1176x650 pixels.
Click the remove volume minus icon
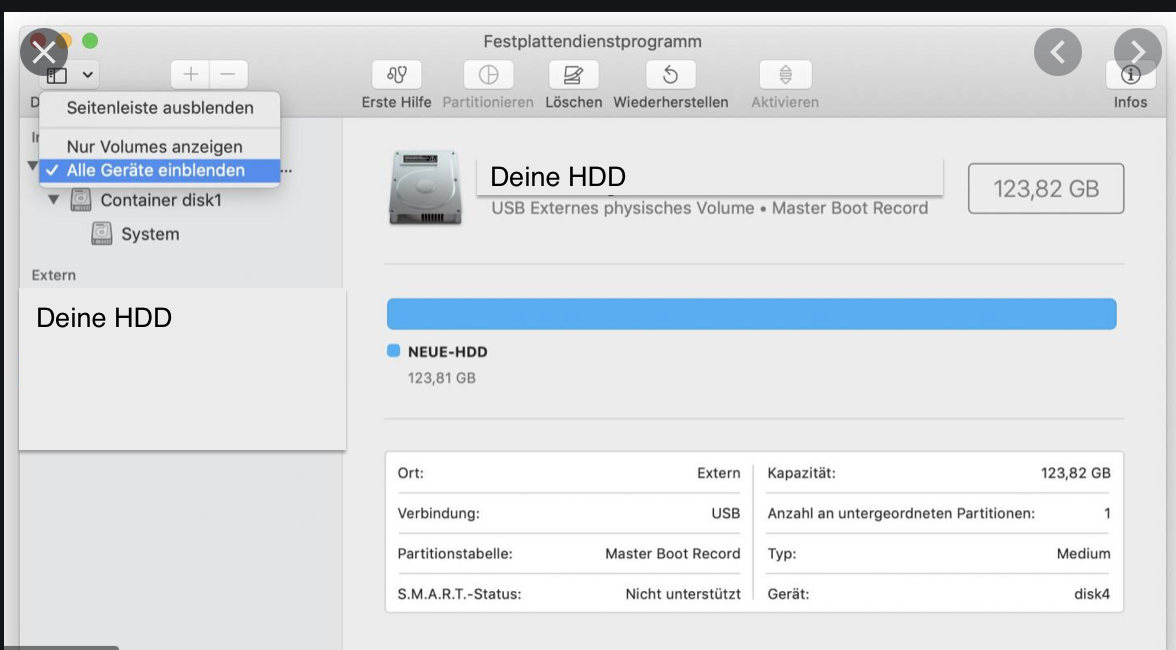228,75
